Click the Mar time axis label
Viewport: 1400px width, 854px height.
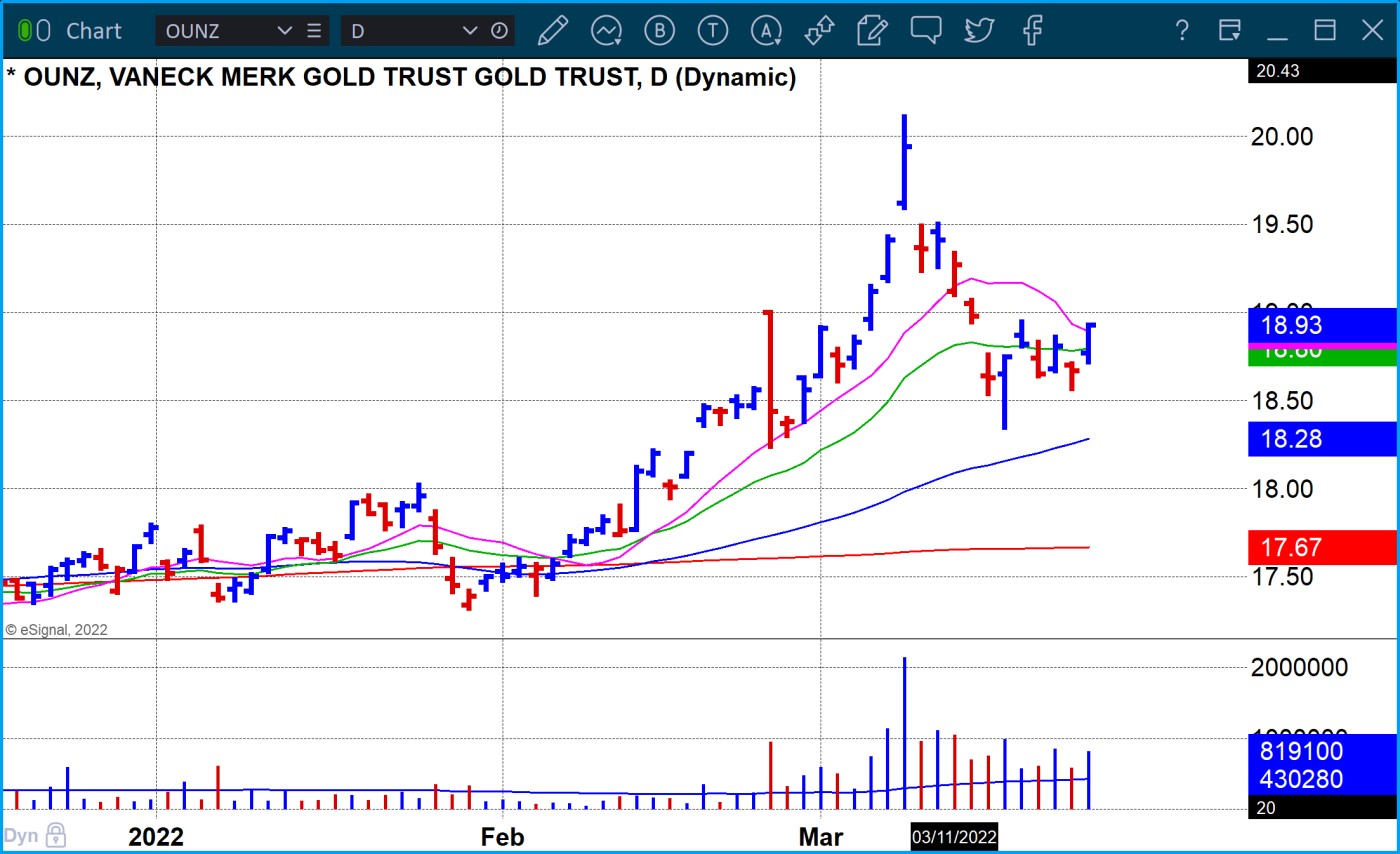coord(820,836)
